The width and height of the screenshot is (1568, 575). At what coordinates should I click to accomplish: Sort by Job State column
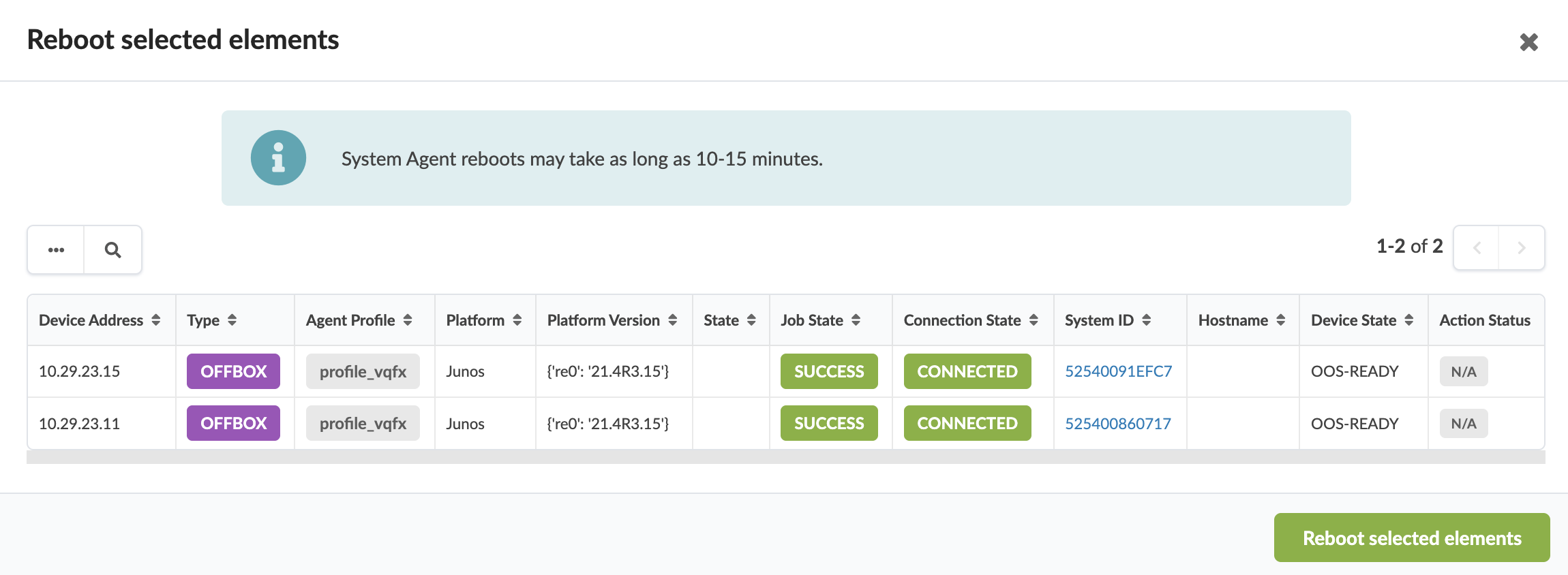click(856, 320)
